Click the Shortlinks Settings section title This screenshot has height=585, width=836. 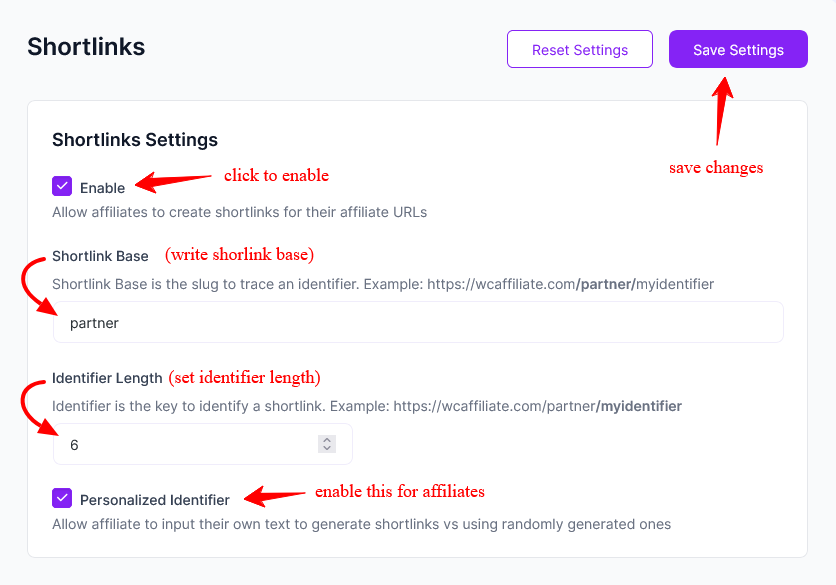[x=135, y=140]
